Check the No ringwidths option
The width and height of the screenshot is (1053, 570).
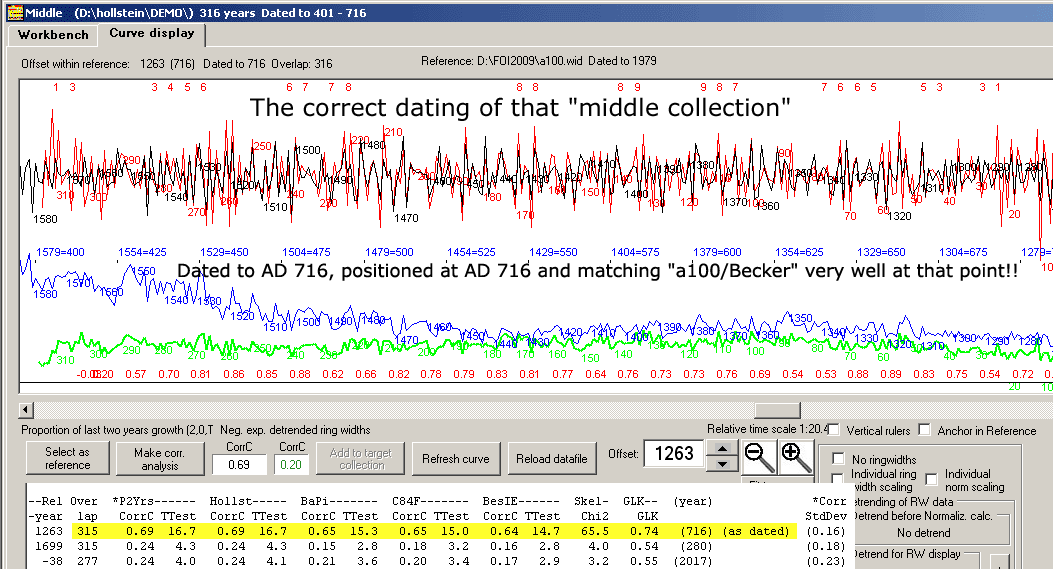(x=837, y=459)
